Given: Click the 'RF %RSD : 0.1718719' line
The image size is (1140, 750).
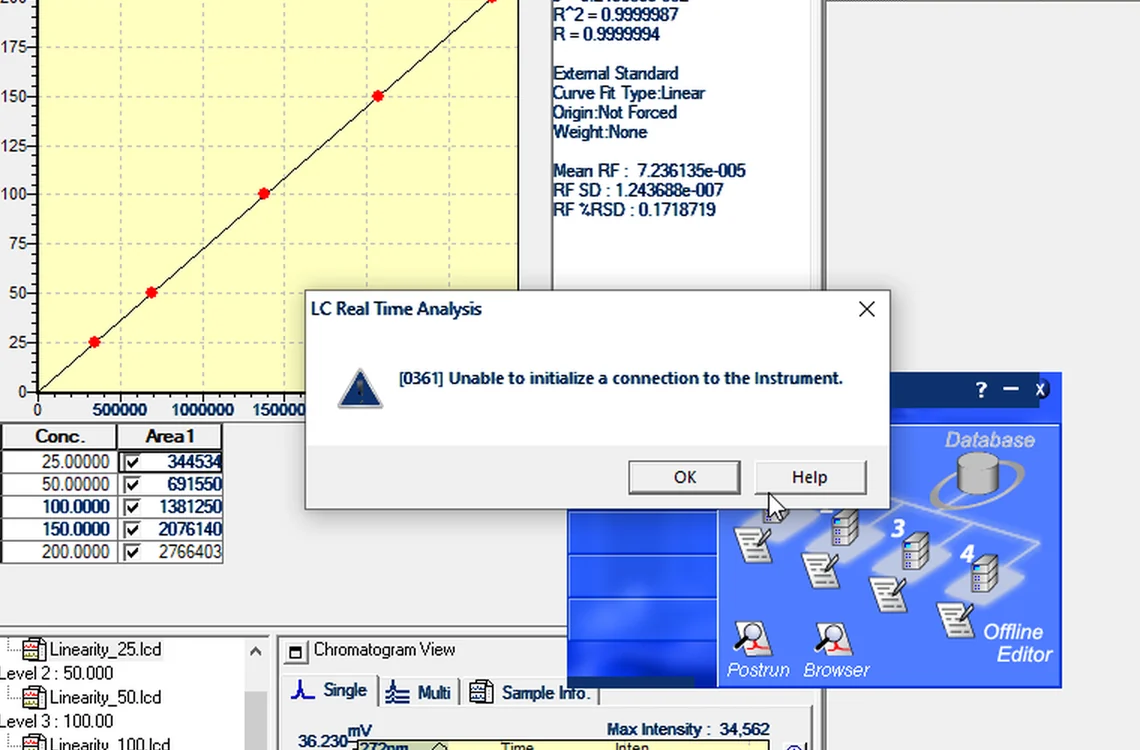Looking at the screenshot, I should (634, 210).
